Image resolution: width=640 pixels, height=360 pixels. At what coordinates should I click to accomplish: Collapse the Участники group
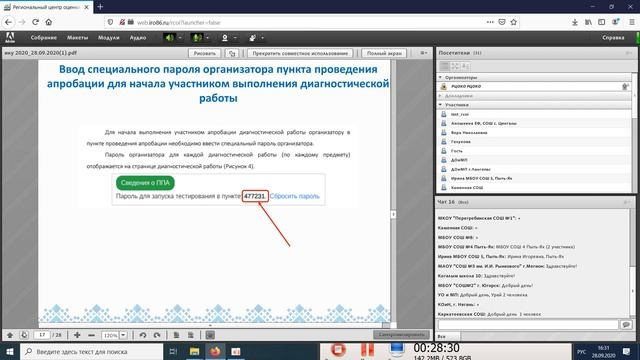tap(440, 105)
